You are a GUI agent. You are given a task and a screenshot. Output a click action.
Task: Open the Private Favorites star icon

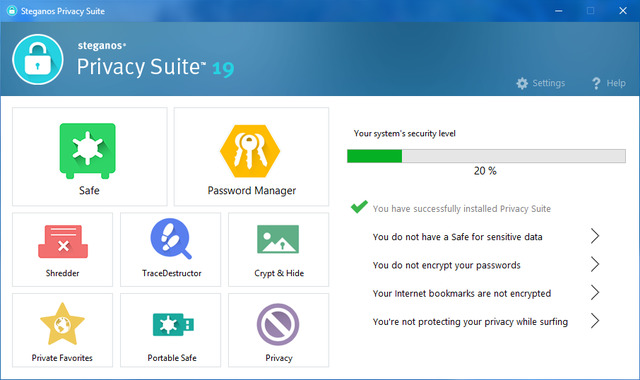click(62, 324)
